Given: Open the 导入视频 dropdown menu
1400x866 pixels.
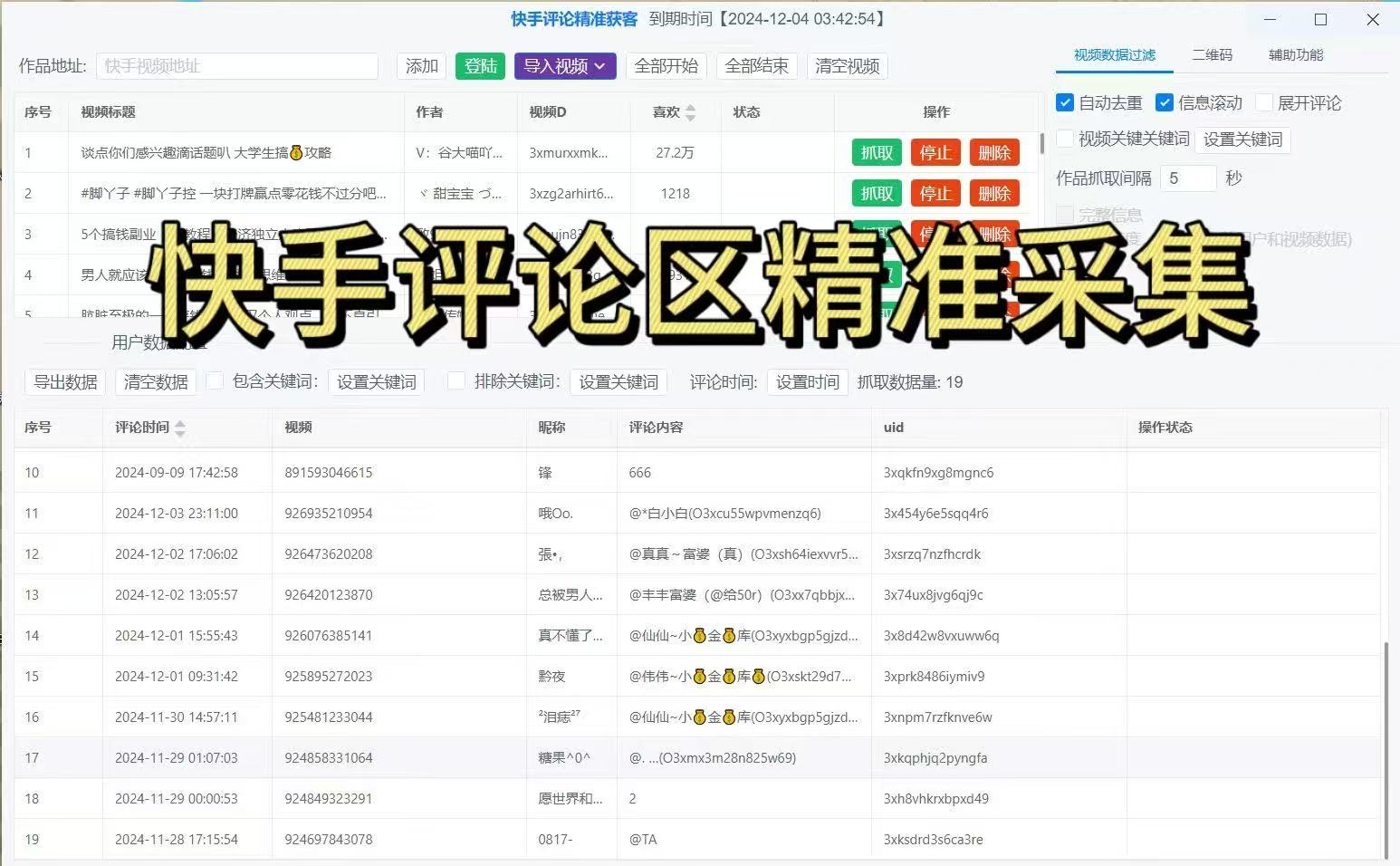Looking at the screenshot, I should 565,66.
